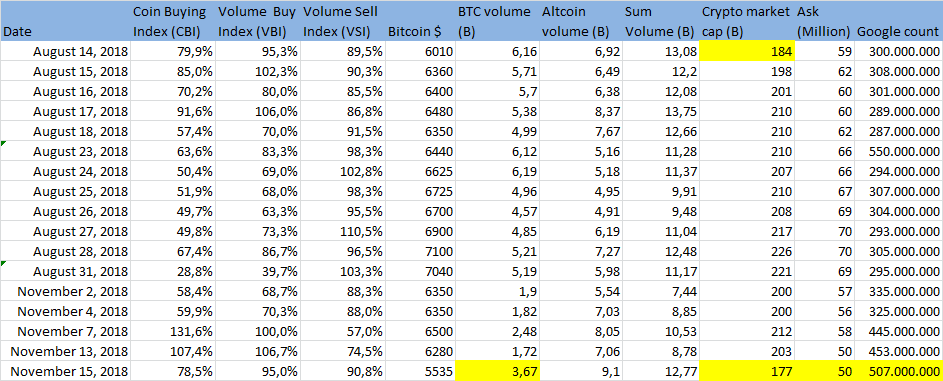The image size is (943, 381).
Task: Click the yellow-highlighted 184 market cap cell
Action: (747, 52)
